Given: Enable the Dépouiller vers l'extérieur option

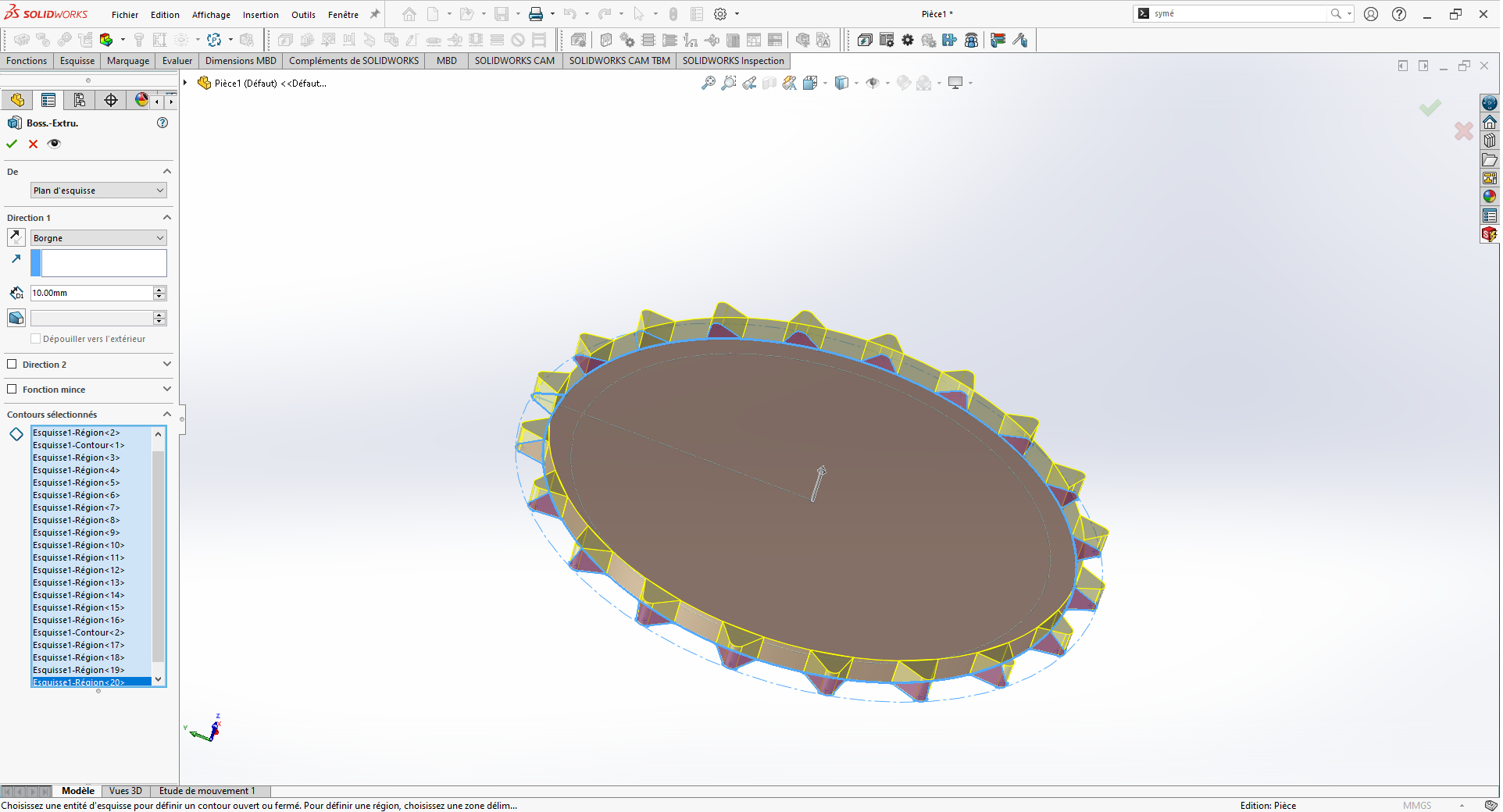Looking at the screenshot, I should pos(36,338).
